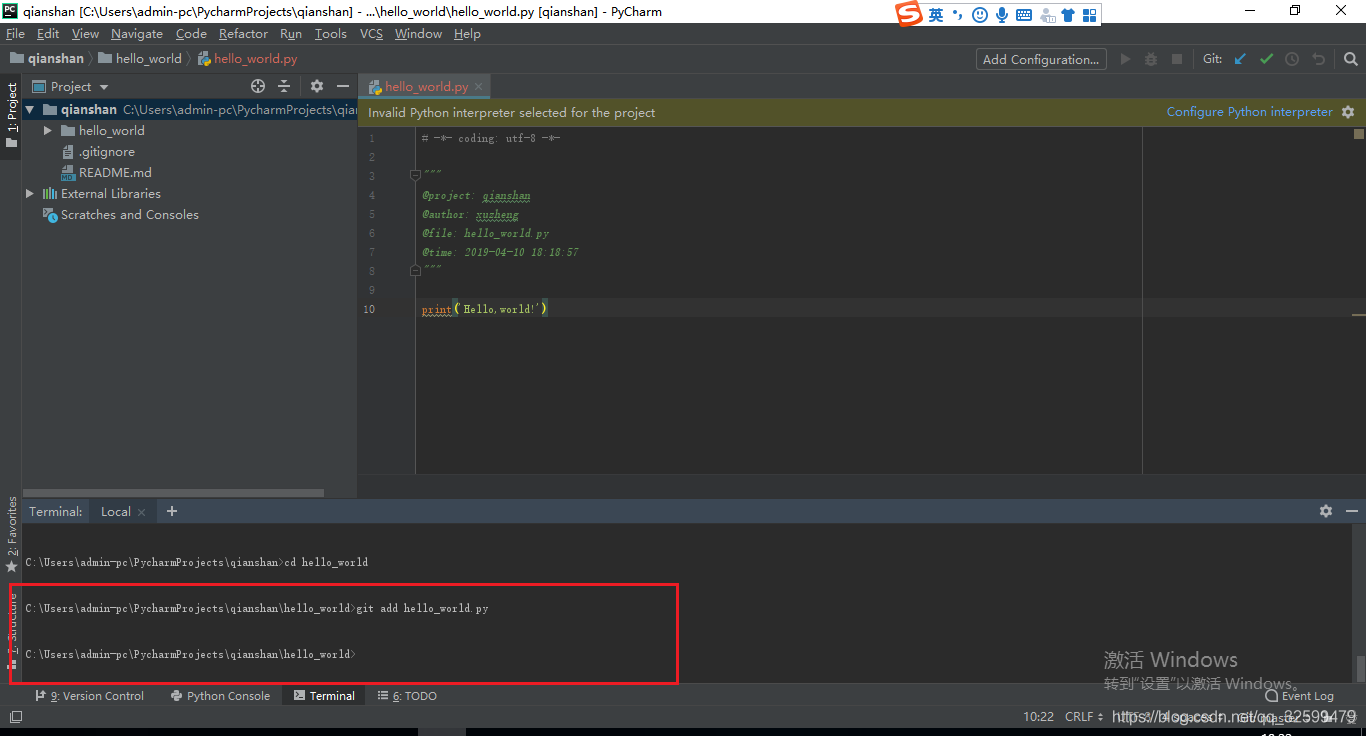Open Git history clock icon

[1292, 59]
